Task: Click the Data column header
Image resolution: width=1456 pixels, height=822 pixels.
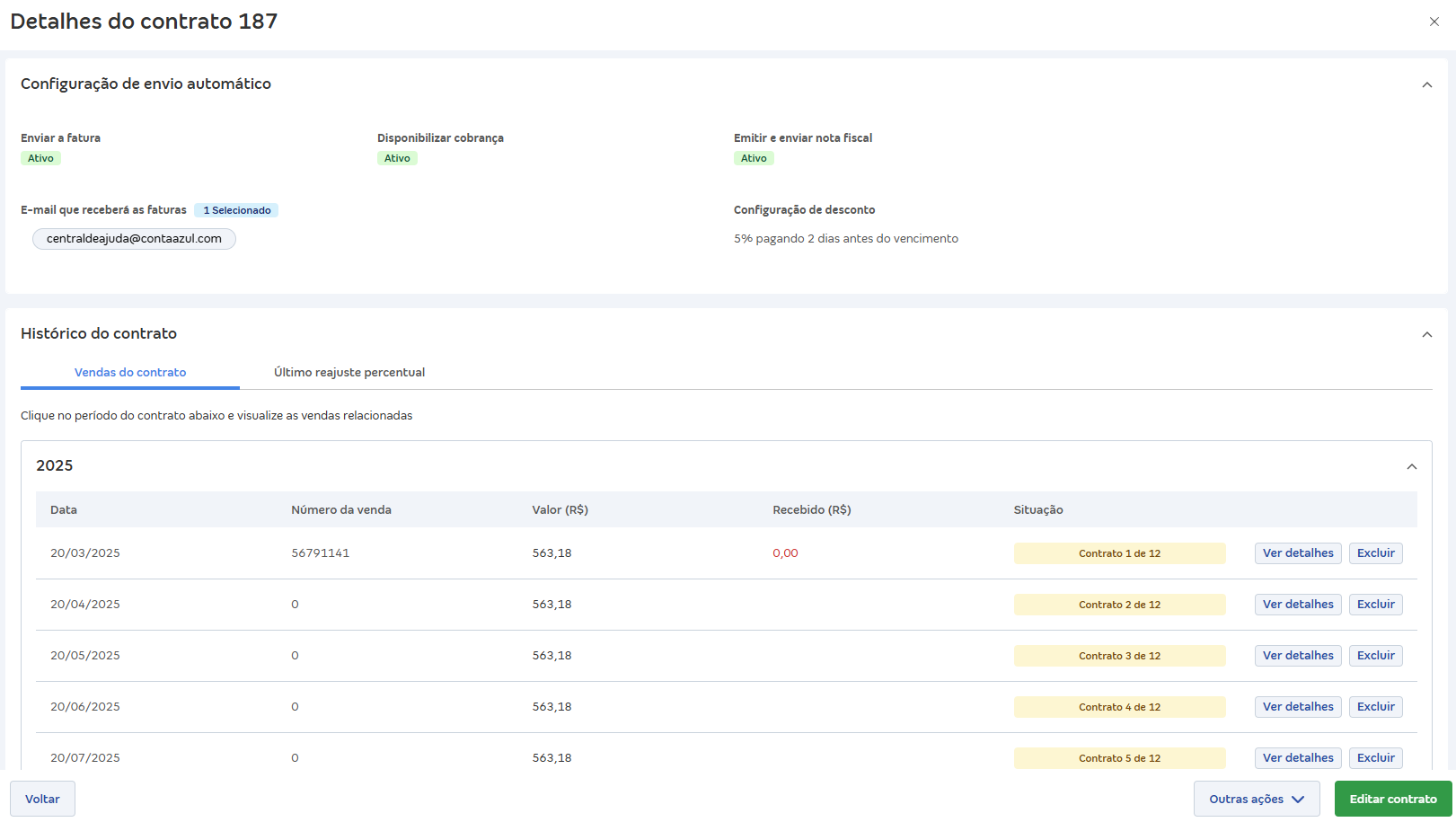Action: (64, 509)
